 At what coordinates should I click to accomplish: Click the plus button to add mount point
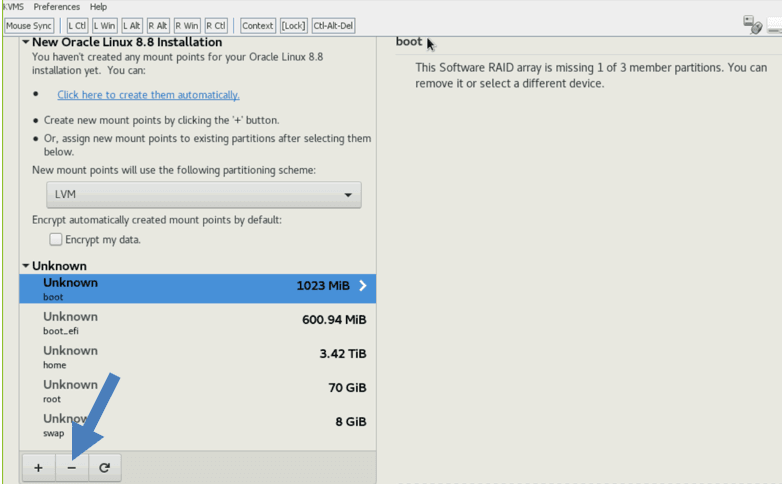point(38,468)
